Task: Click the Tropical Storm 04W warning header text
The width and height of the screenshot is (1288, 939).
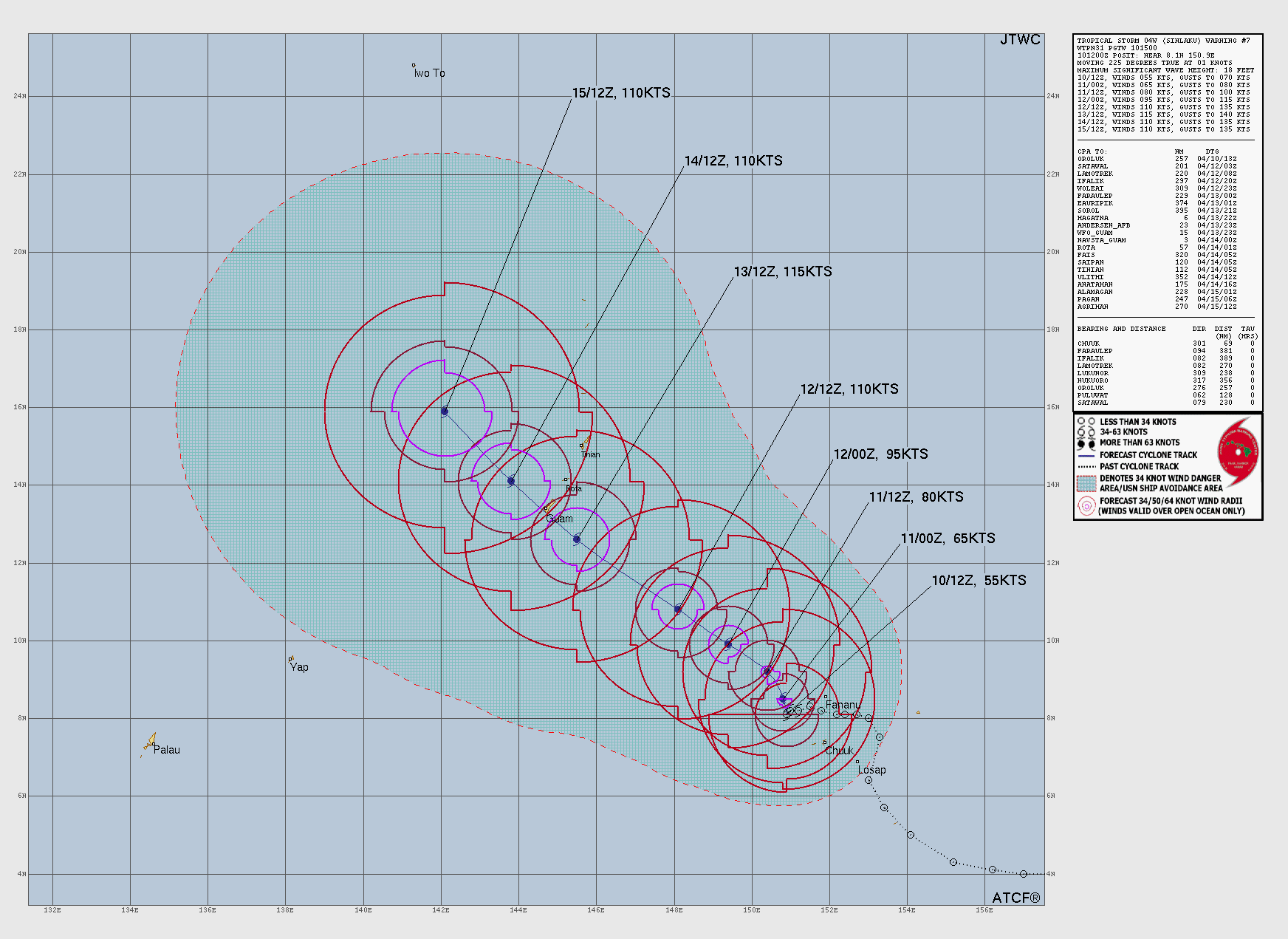Action: 1163,41
